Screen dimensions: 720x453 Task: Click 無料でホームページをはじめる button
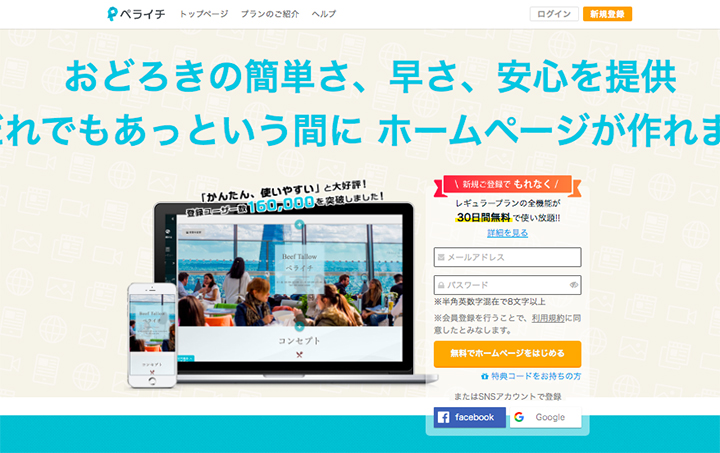click(x=507, y=354)
